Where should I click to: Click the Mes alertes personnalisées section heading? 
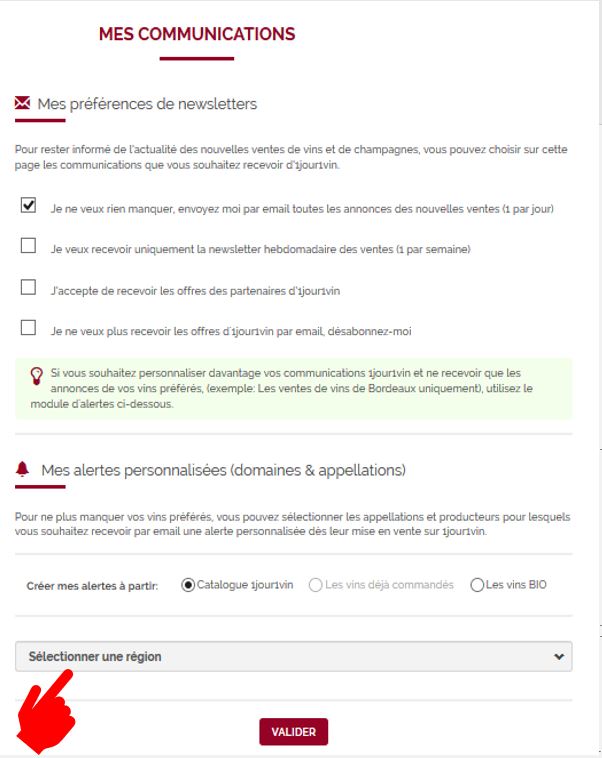223,470
